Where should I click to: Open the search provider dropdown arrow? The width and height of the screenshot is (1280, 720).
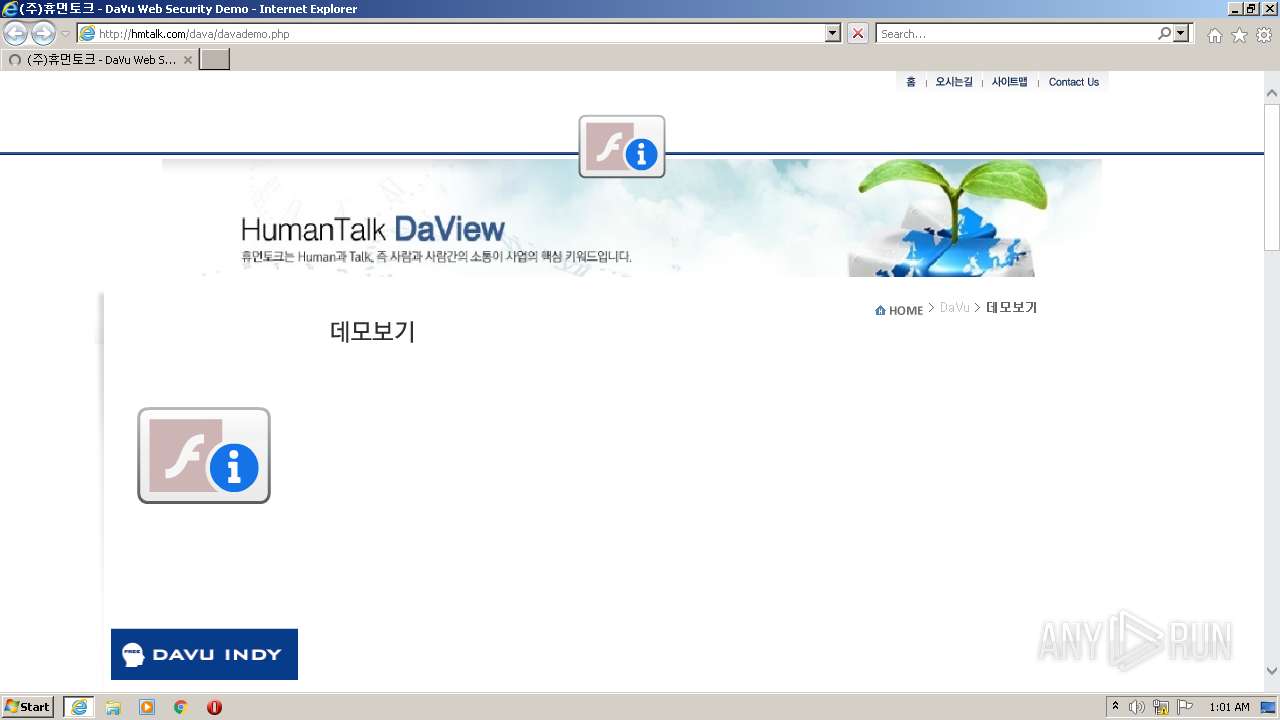tap(1182, 33)
